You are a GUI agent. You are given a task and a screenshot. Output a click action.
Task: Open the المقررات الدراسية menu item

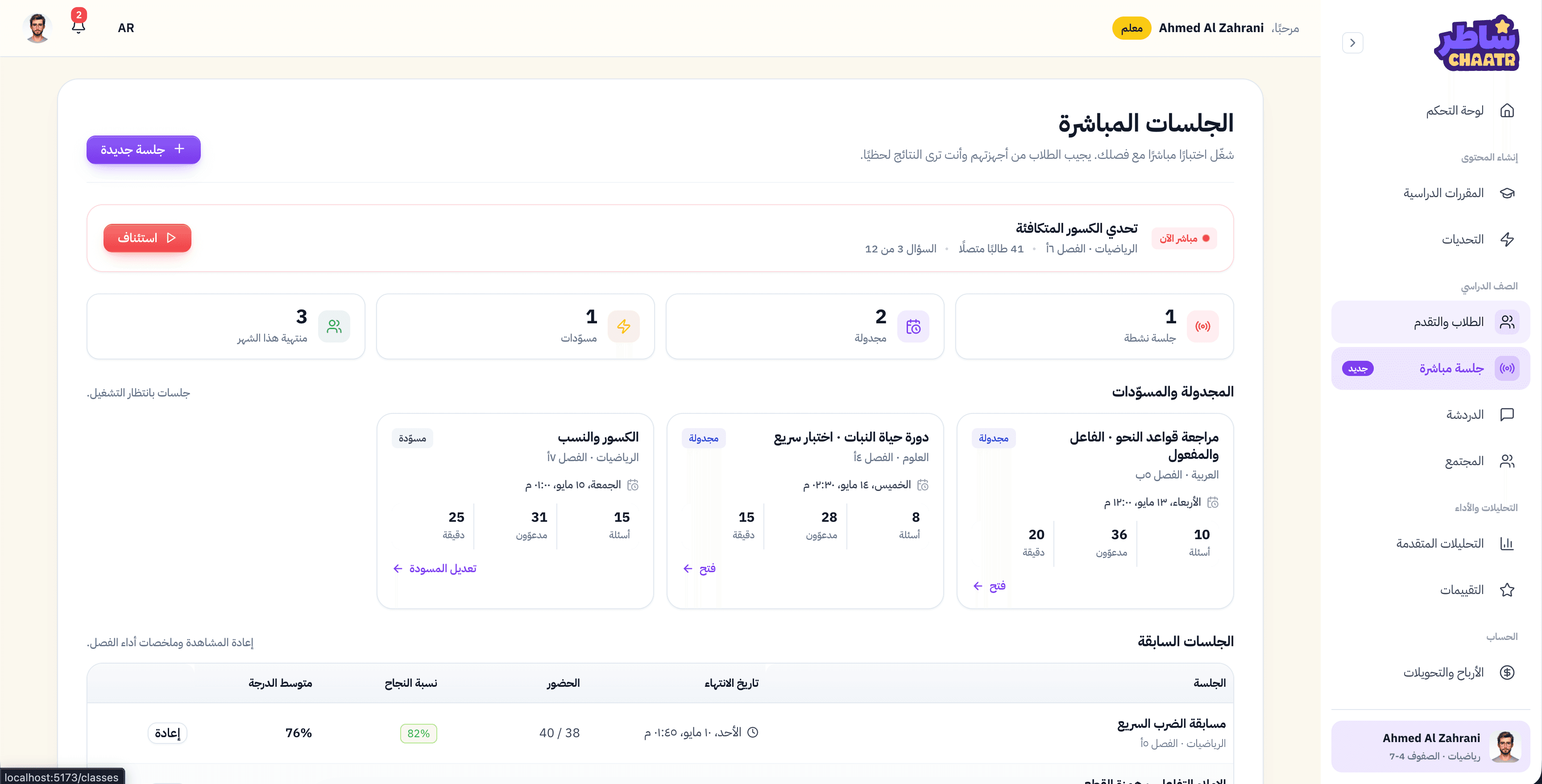[1430, 193]
